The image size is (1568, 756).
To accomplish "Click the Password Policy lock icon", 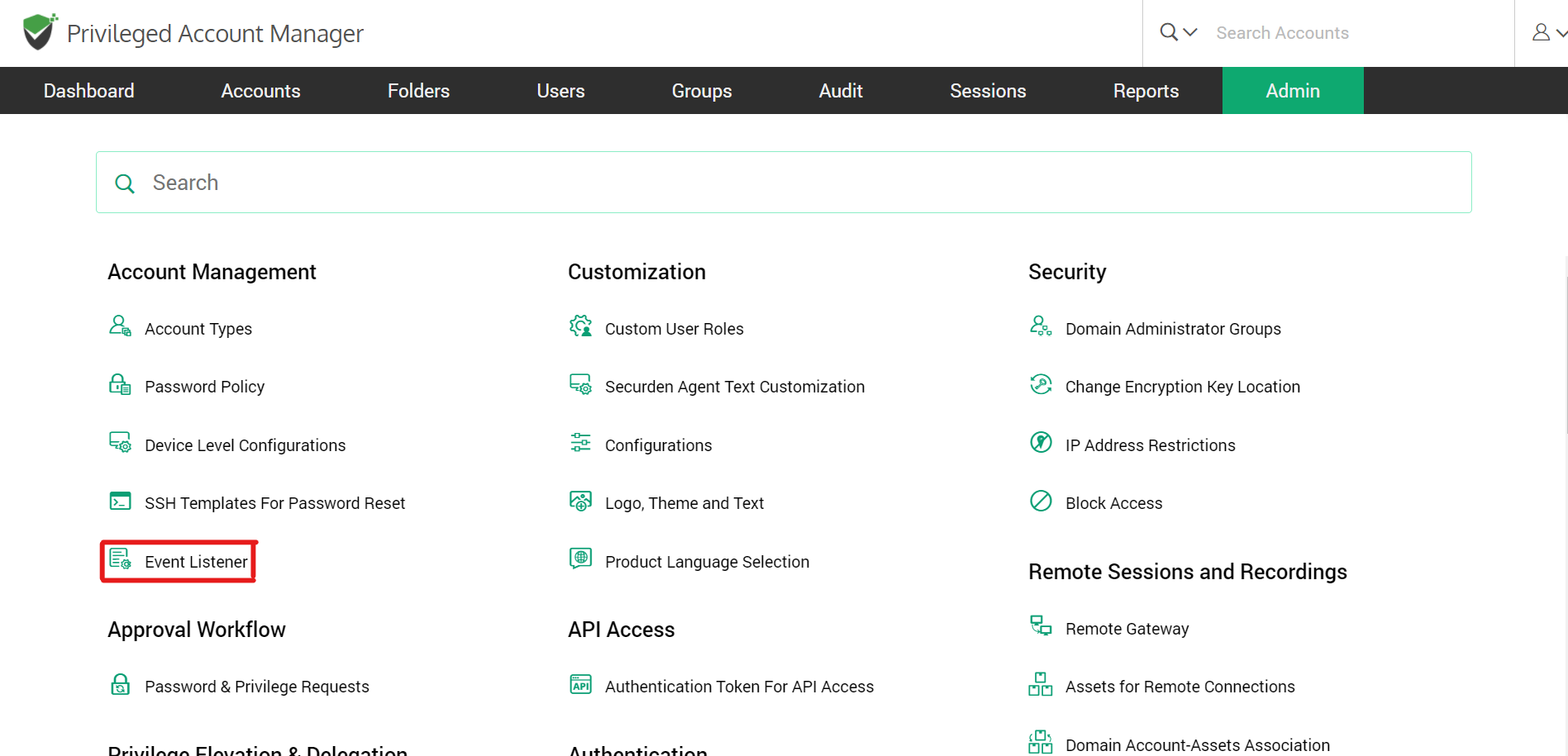I will pos(120,385).
